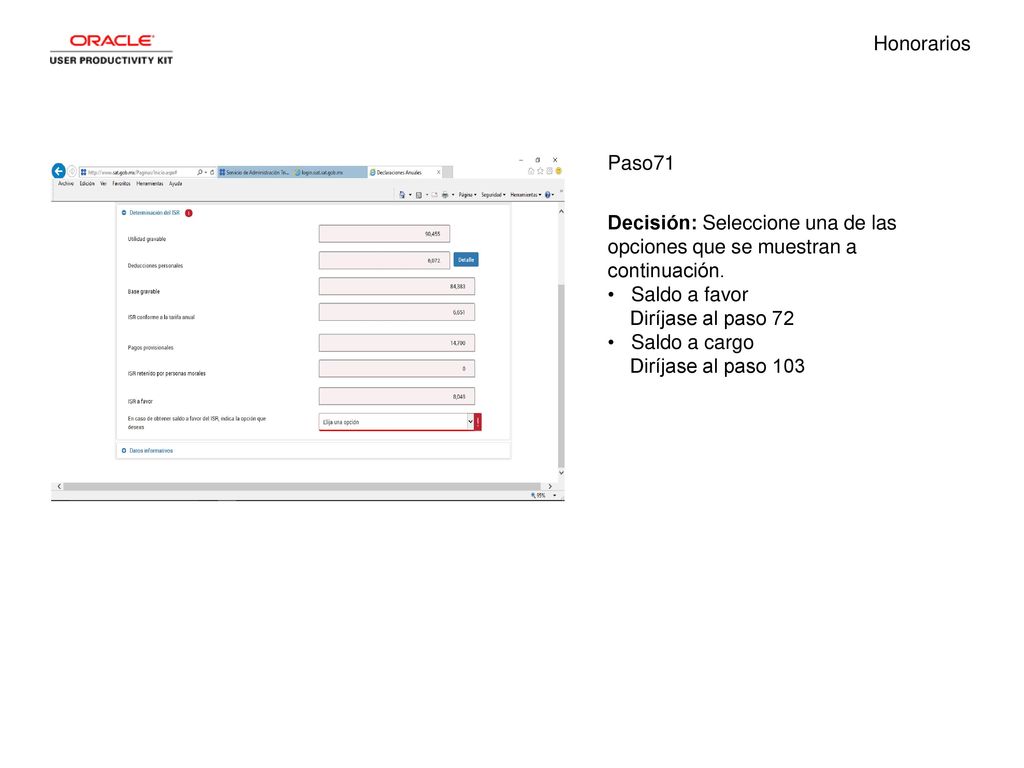Click the search magnifier in address bar
Screen dimensions: 1024x768
[200, 172]
